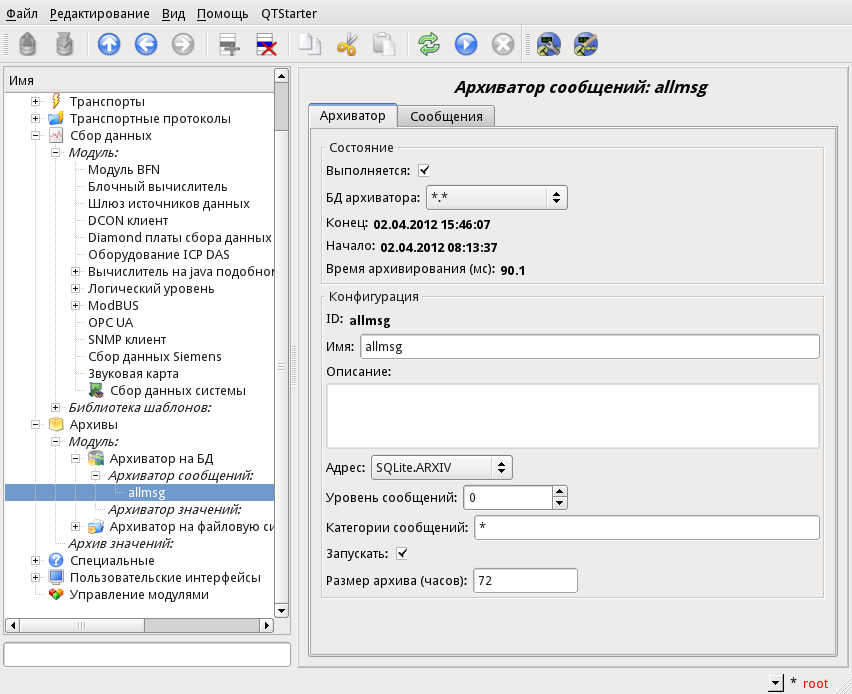The height and width of the screenshot is (694, 852).
Task: Open the Редактирование menu
Action: click(99, 14)
